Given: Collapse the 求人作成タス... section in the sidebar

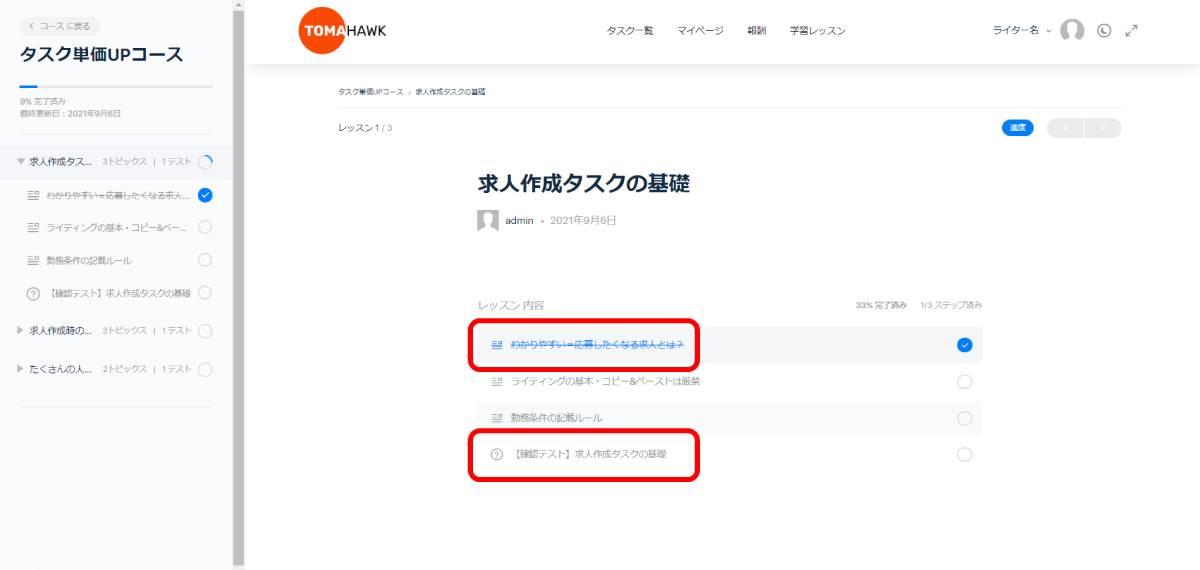Looking at the screenshot, I should point(21,161).
